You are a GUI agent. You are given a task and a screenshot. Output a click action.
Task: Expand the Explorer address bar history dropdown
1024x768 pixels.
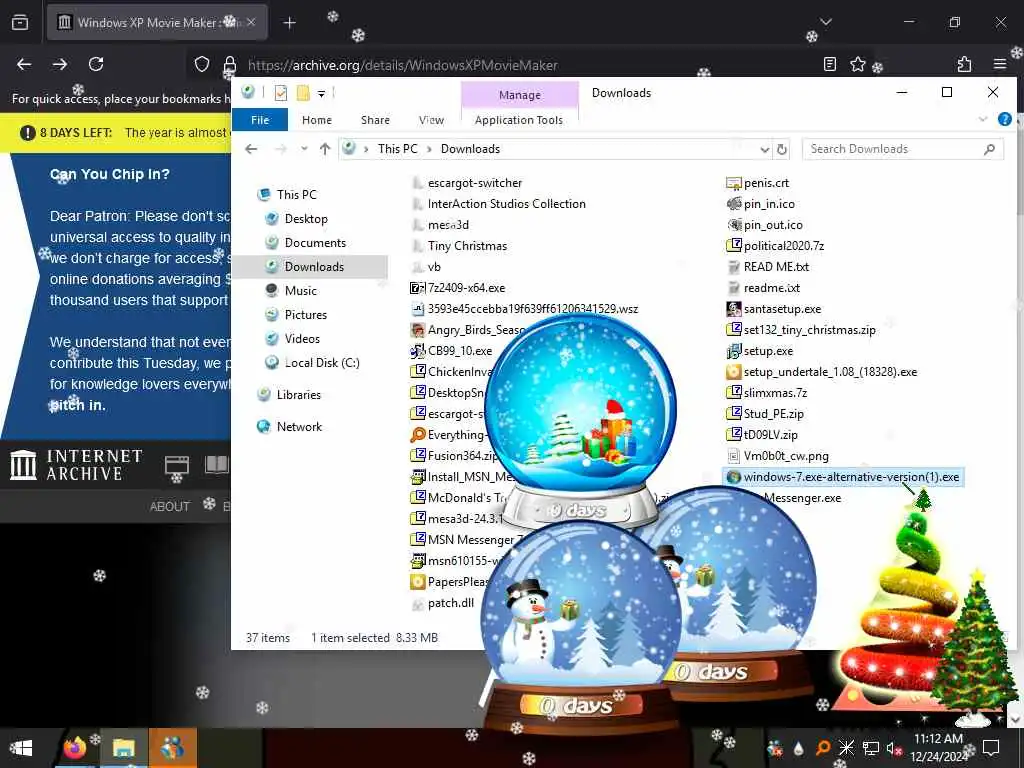765,150
